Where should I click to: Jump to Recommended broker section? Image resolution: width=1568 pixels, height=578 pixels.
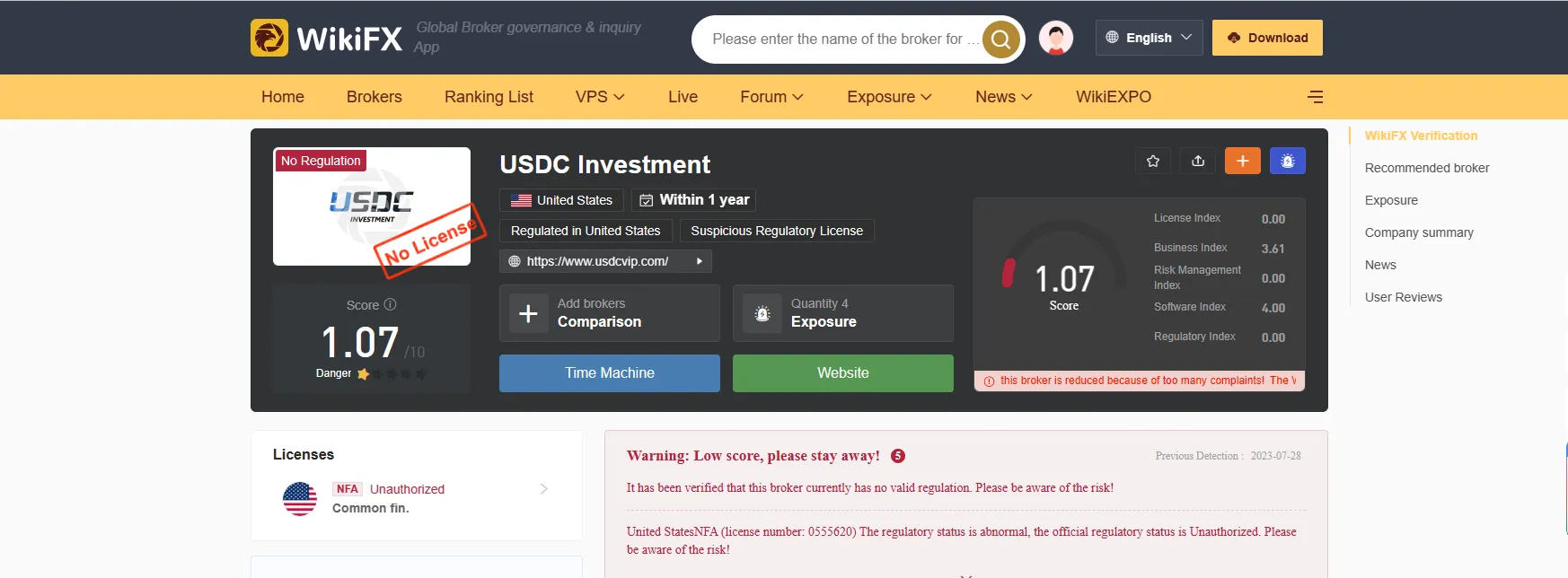tap(1427, 168)
